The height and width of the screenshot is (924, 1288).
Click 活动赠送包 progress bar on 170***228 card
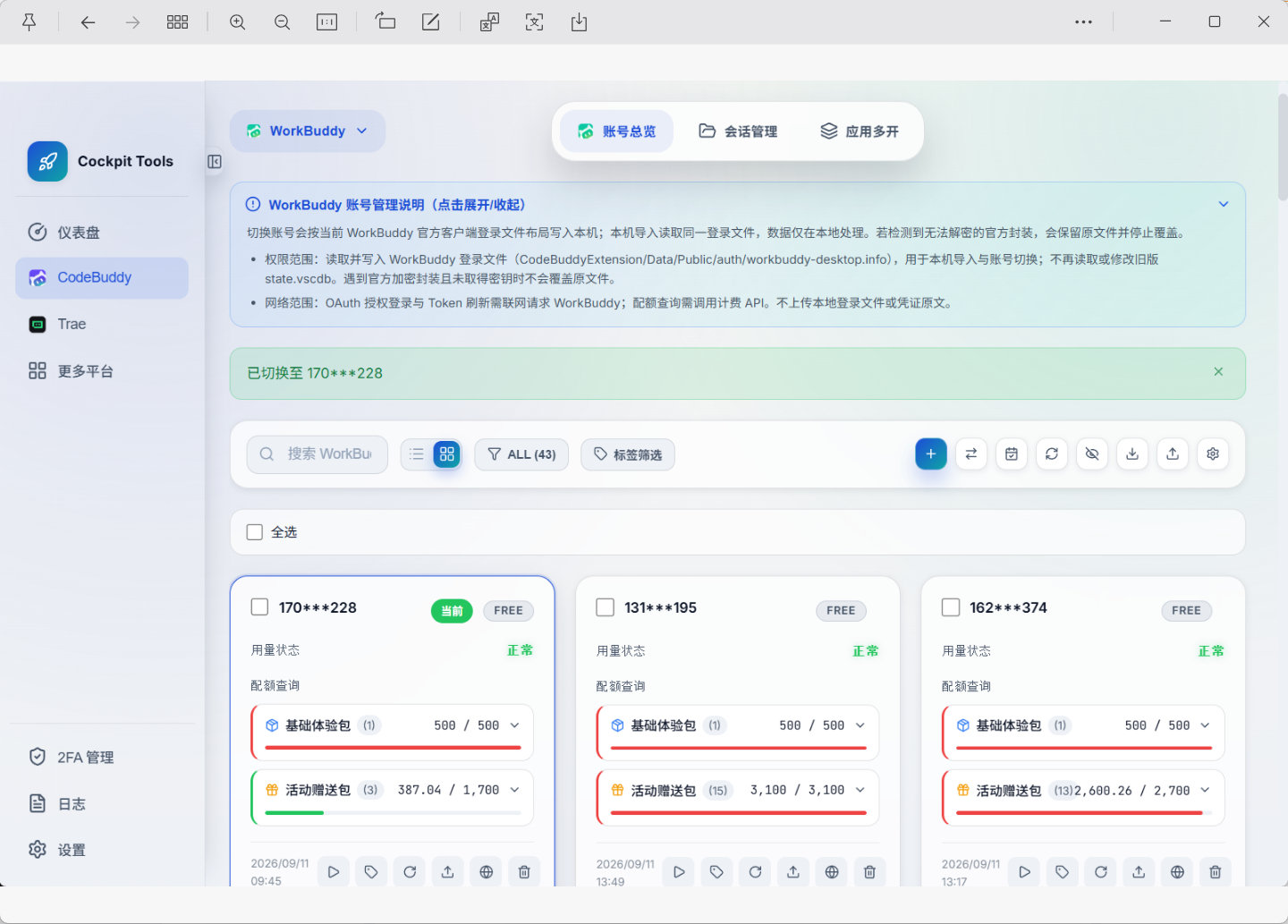[394, 812]
